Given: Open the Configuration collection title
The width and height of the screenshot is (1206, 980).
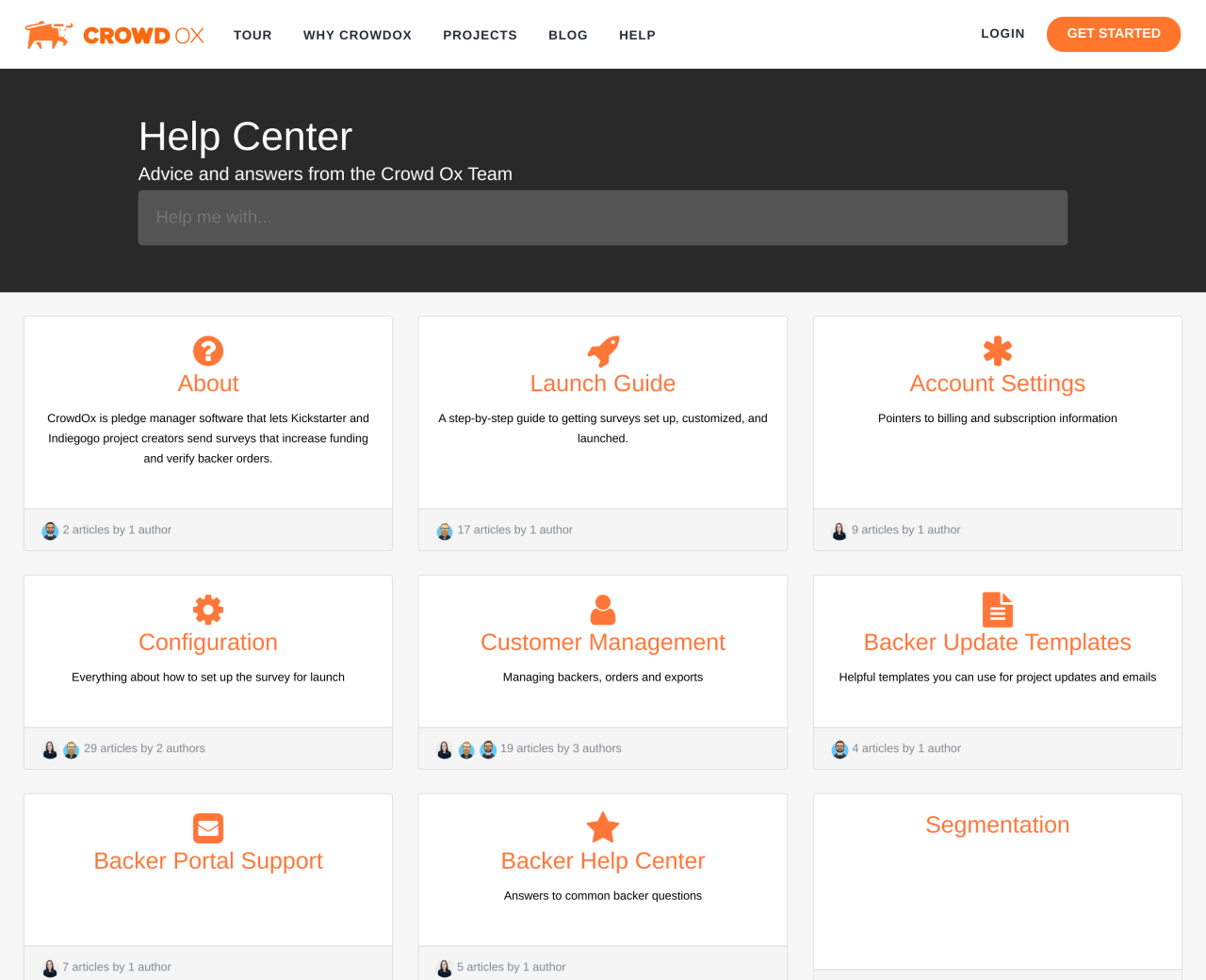Looking at the screenshot, I should pyautogui.click(x=208, y=643).
